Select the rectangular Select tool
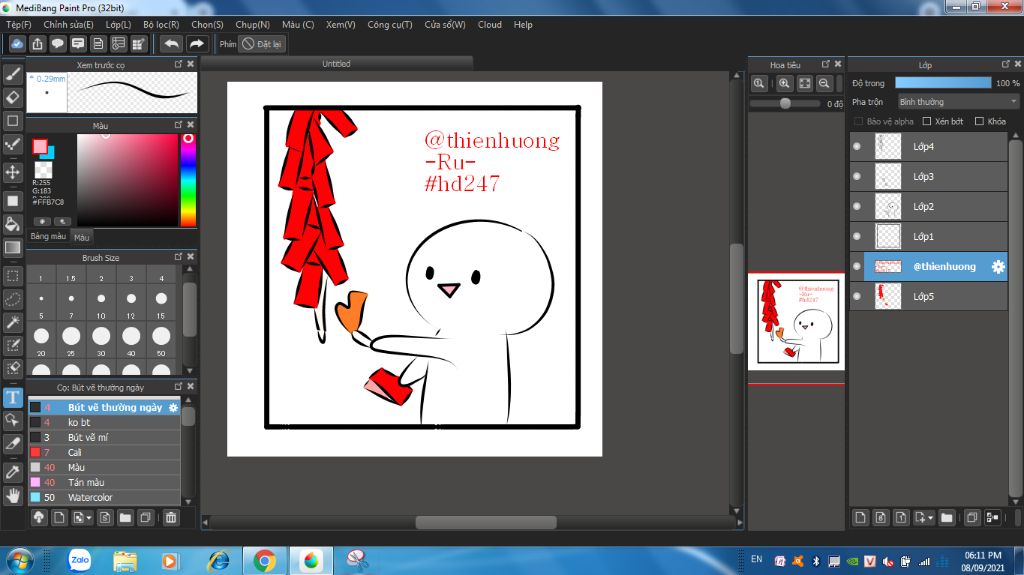This screenshot has width=1024, height=575. (12, 276)
